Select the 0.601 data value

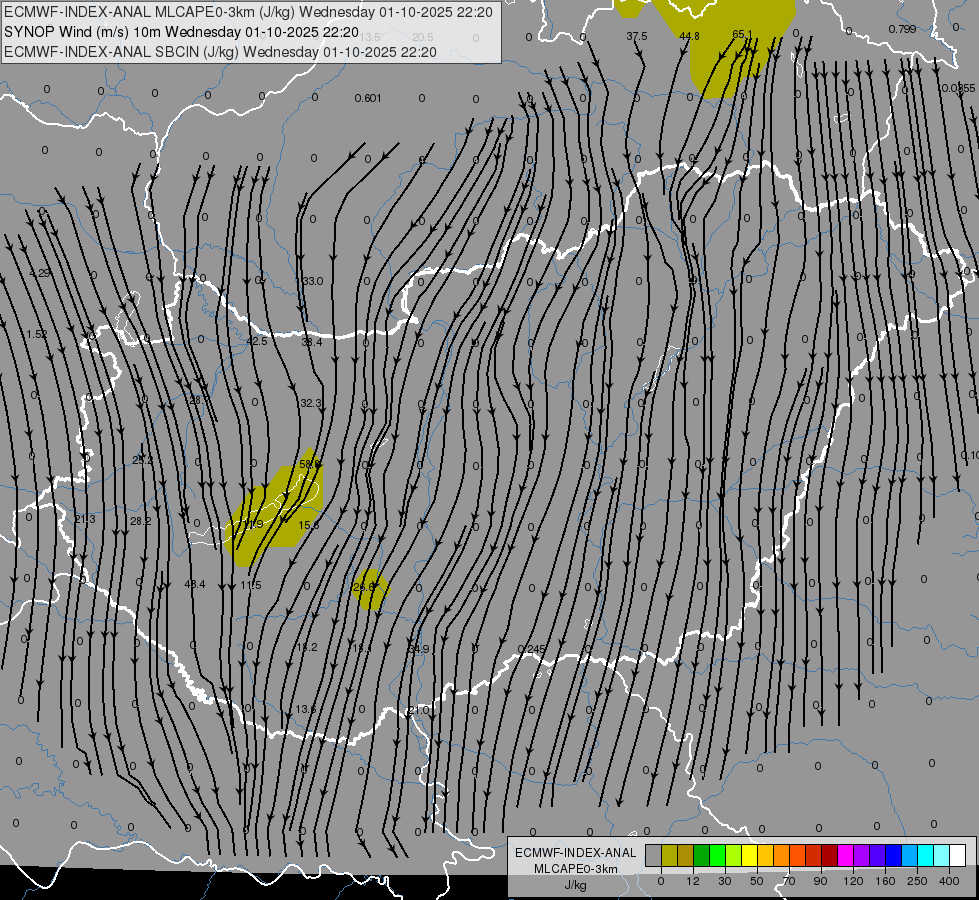(367, 98)
